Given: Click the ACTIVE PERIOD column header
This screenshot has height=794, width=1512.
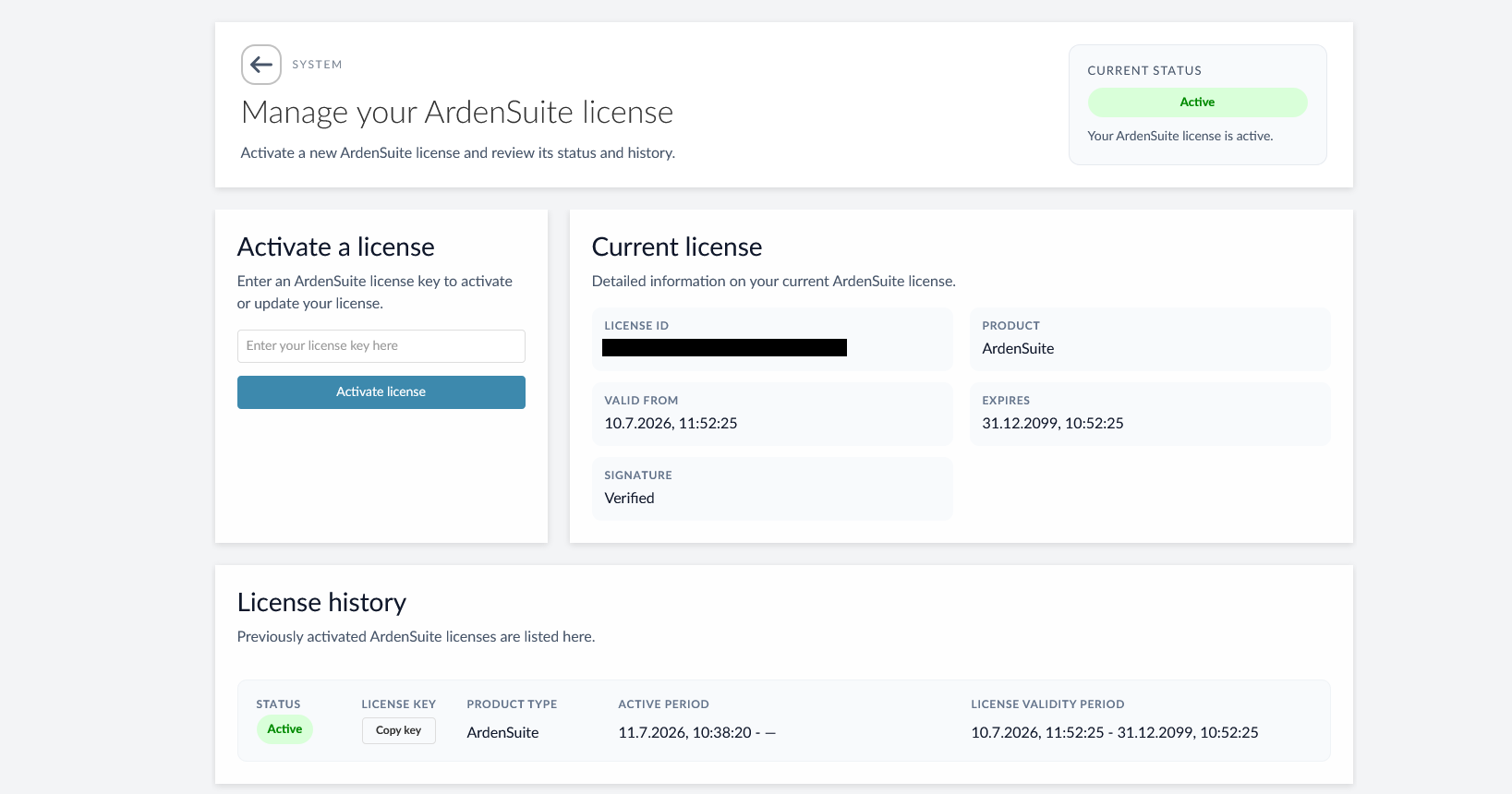Looking at the screenshot, I should pos(663,704).
